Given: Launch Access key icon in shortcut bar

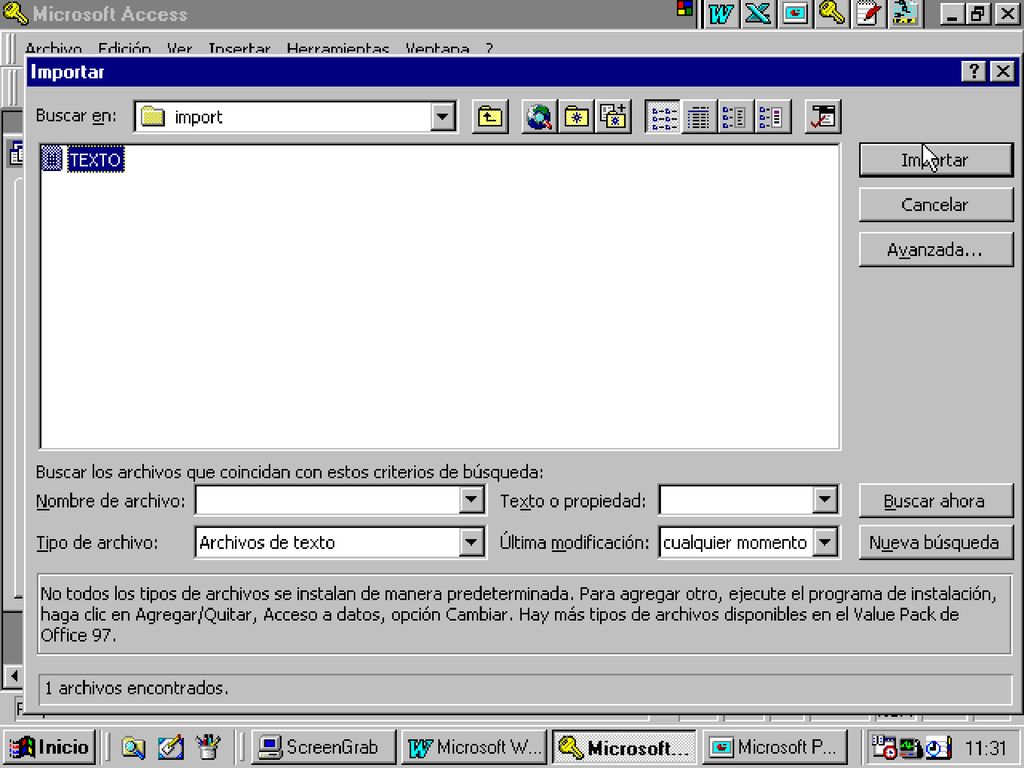Looking at the screenshot, I should click(831, 14).
